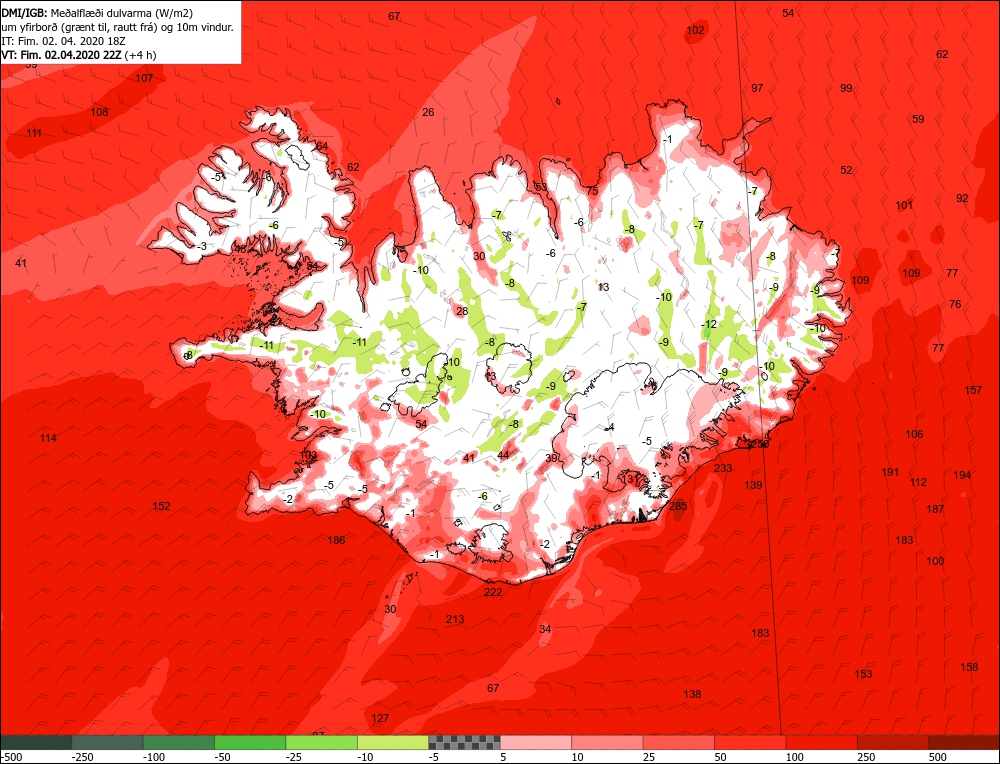
Task: Click dark red swatch between 250 and 500
Action: point(893,742)
